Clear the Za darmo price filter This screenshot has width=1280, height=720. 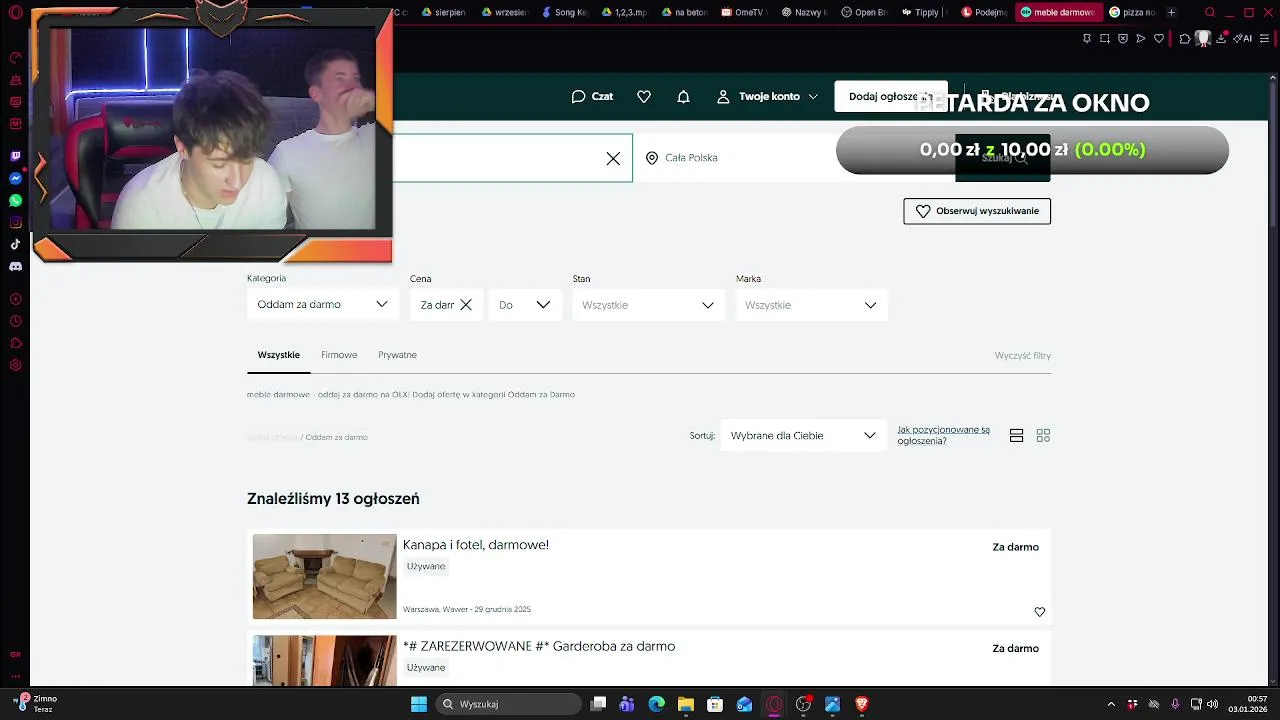pos(466,305)
